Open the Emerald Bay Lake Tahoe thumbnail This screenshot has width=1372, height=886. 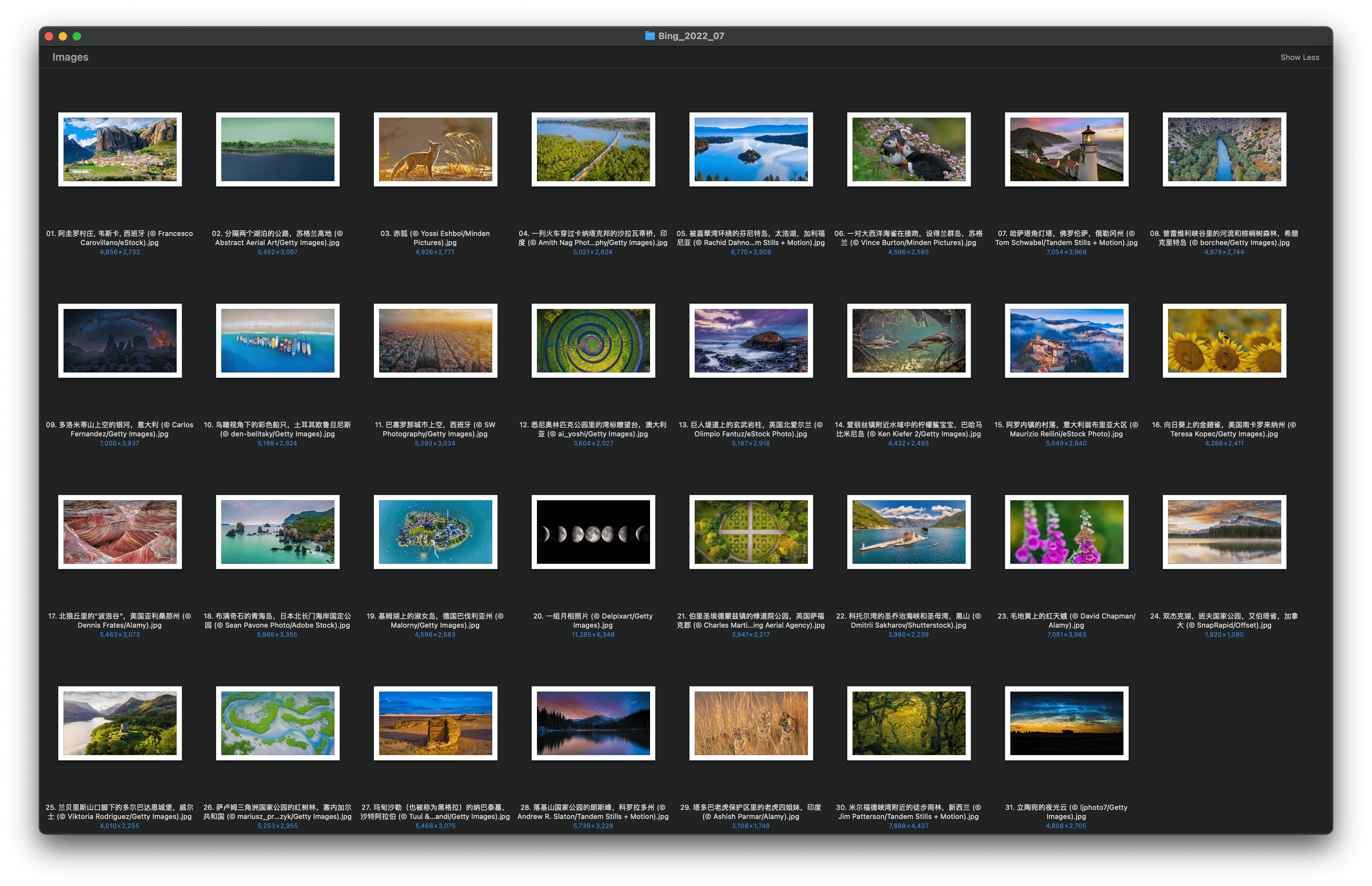click(751, 149)
